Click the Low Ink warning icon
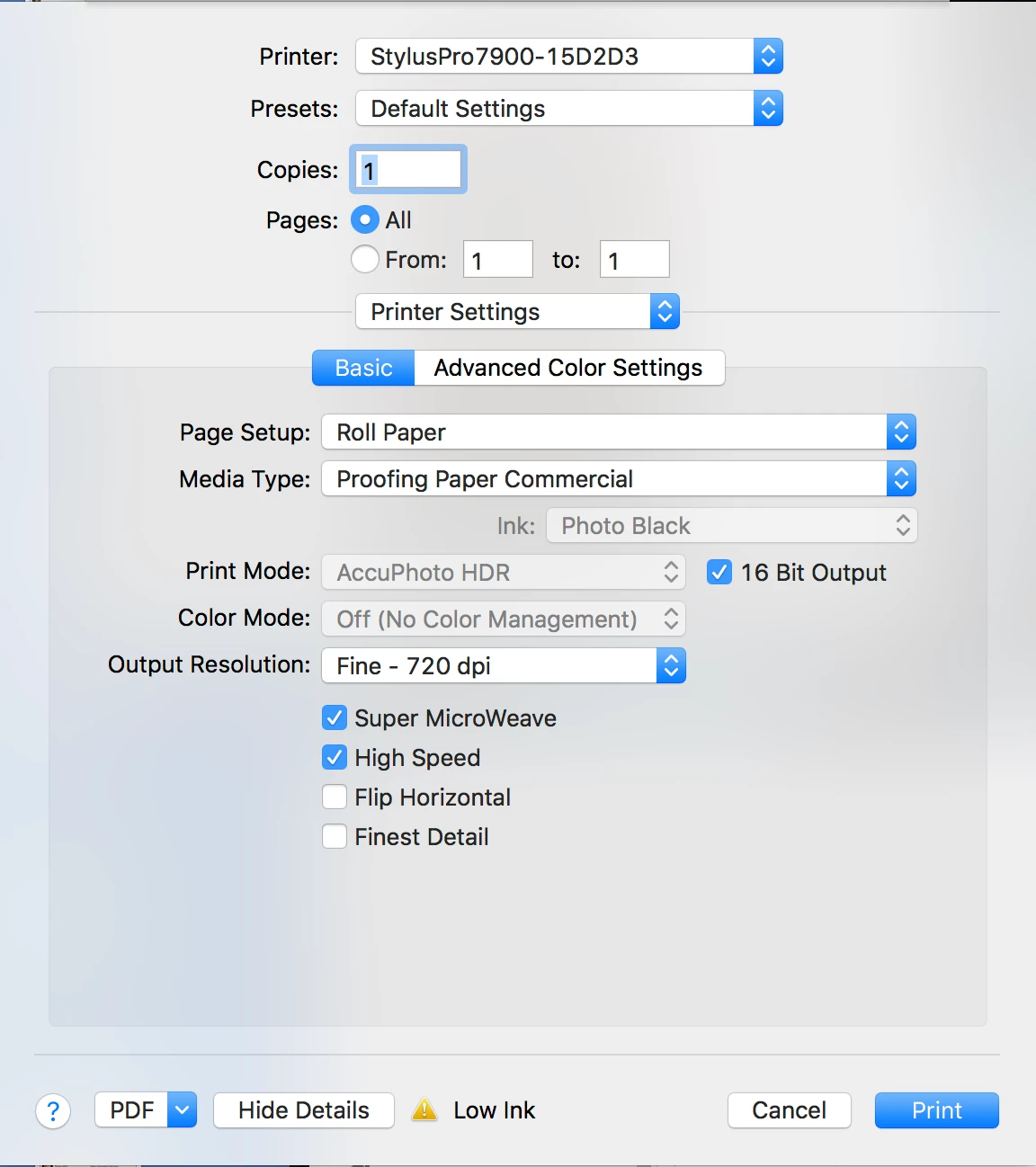This screenshot has height=1167, width=1036. pyautogui.click(x=423, y=1110)
